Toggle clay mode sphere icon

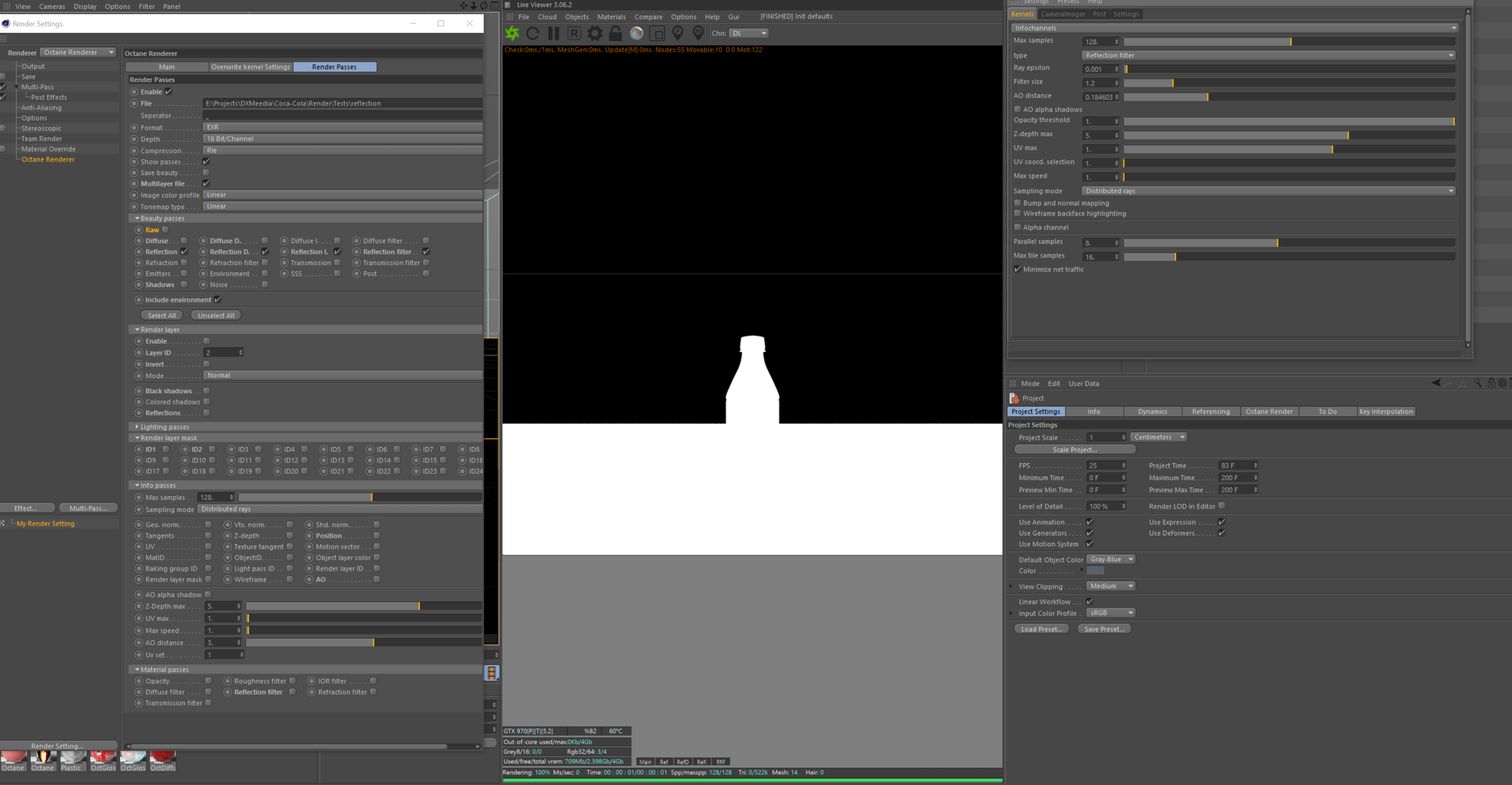[636, 34]
